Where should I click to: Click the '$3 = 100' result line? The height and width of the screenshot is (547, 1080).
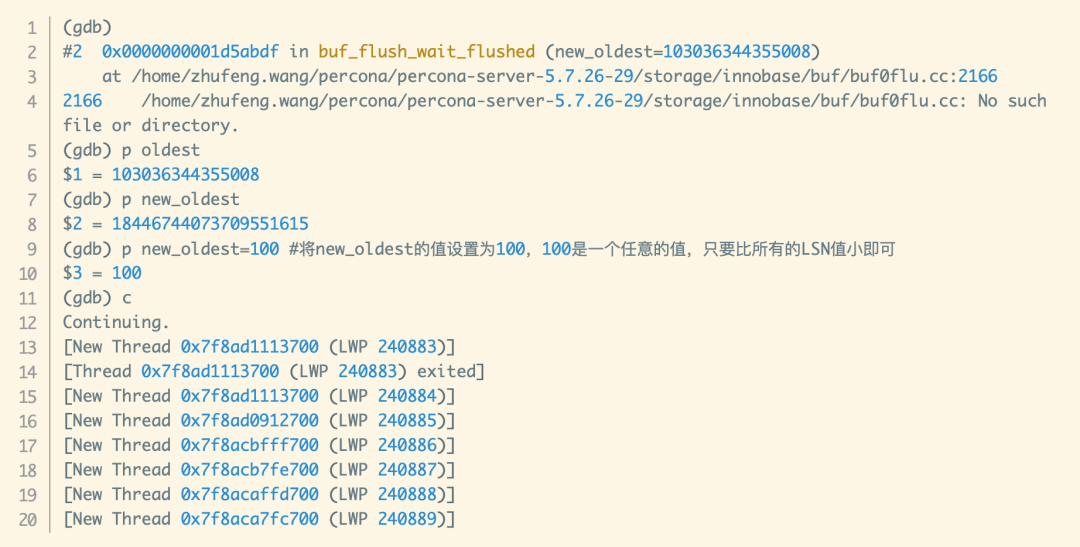pos(102,273)
